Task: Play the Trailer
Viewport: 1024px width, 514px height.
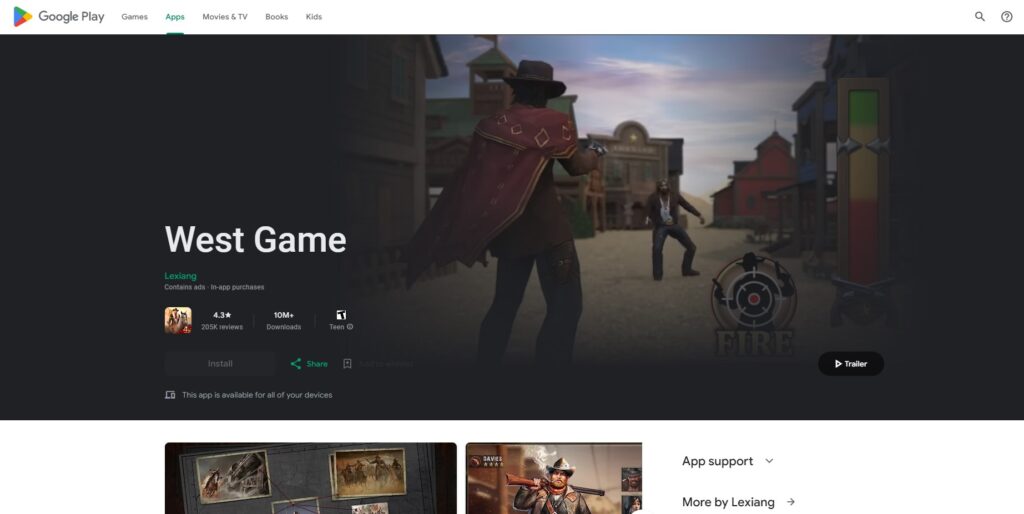Action: [x=851, y=364]
